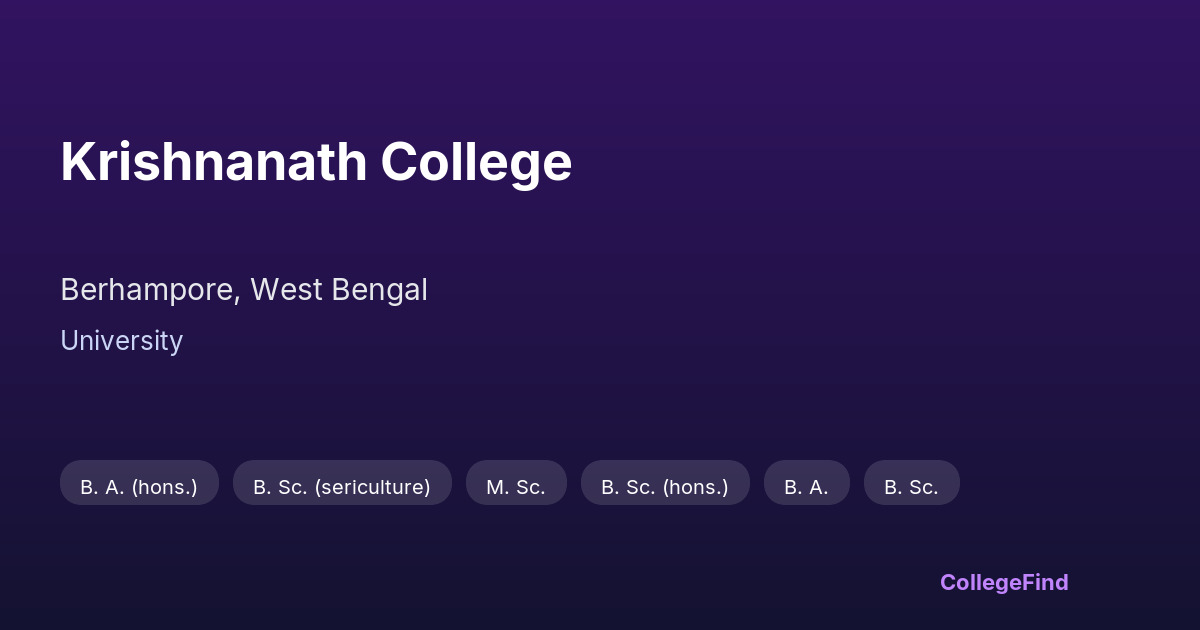
Task: Go to CollegeFind via the purple logo text
Action: pos(1004,582)
